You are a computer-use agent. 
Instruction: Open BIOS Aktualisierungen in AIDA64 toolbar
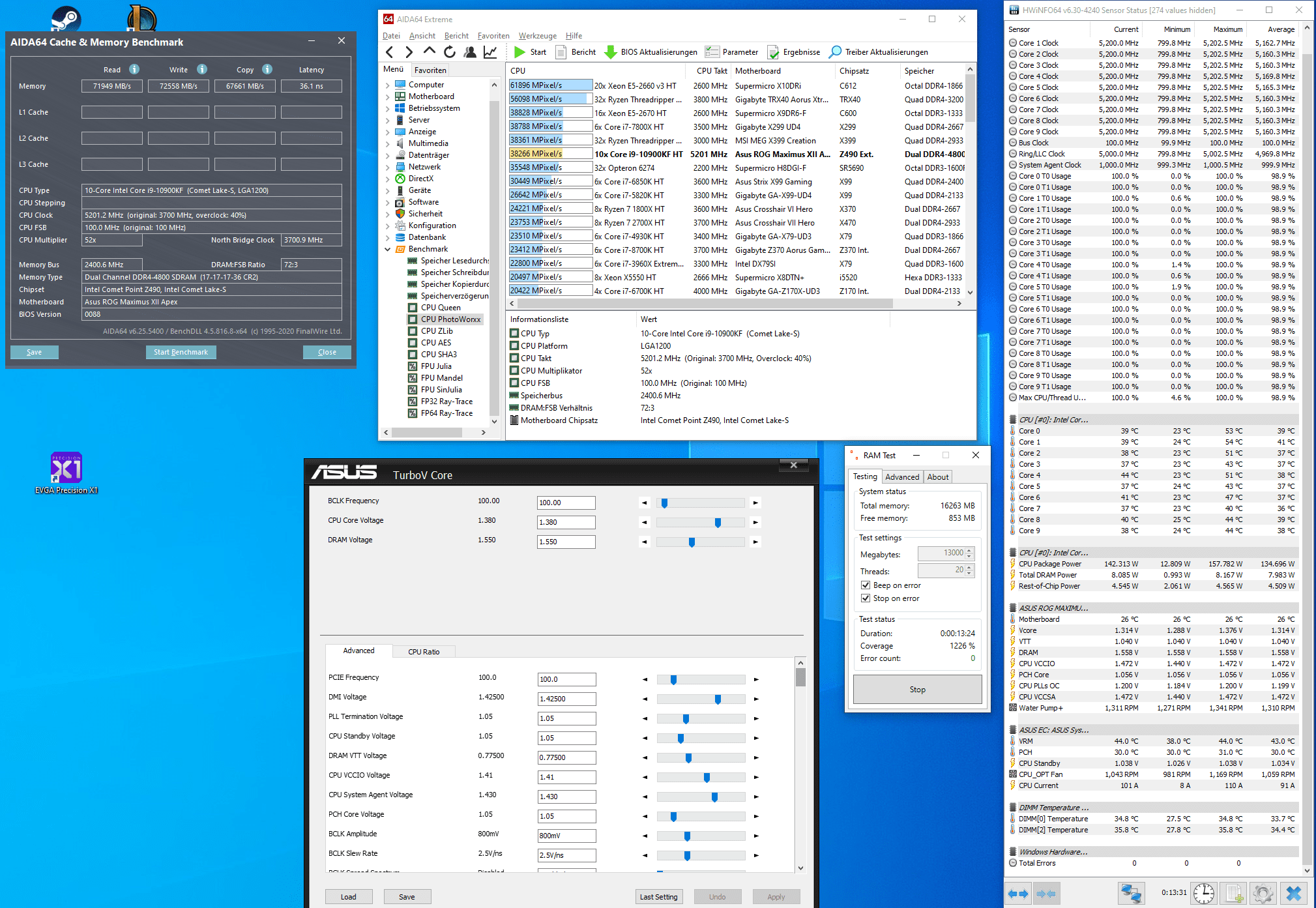[x=651, y=52]
